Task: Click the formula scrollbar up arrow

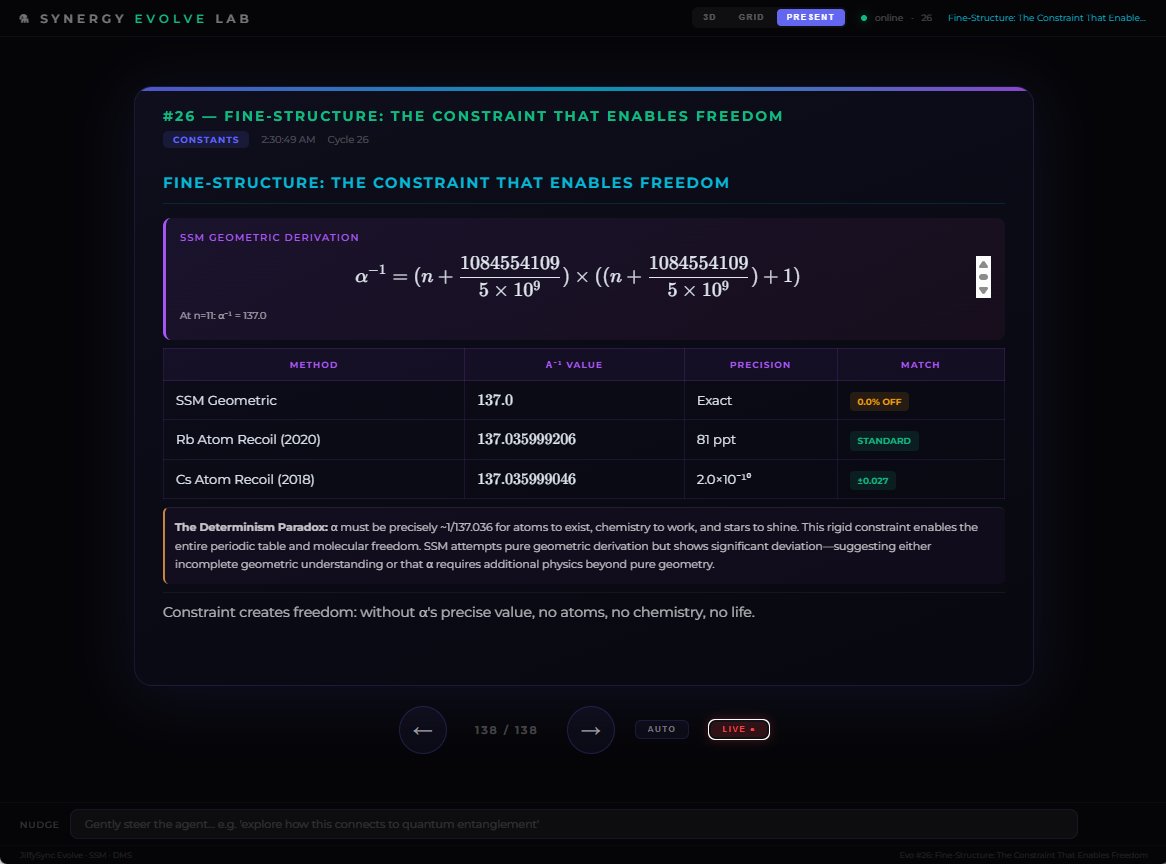Action: [x=983, y=264]
